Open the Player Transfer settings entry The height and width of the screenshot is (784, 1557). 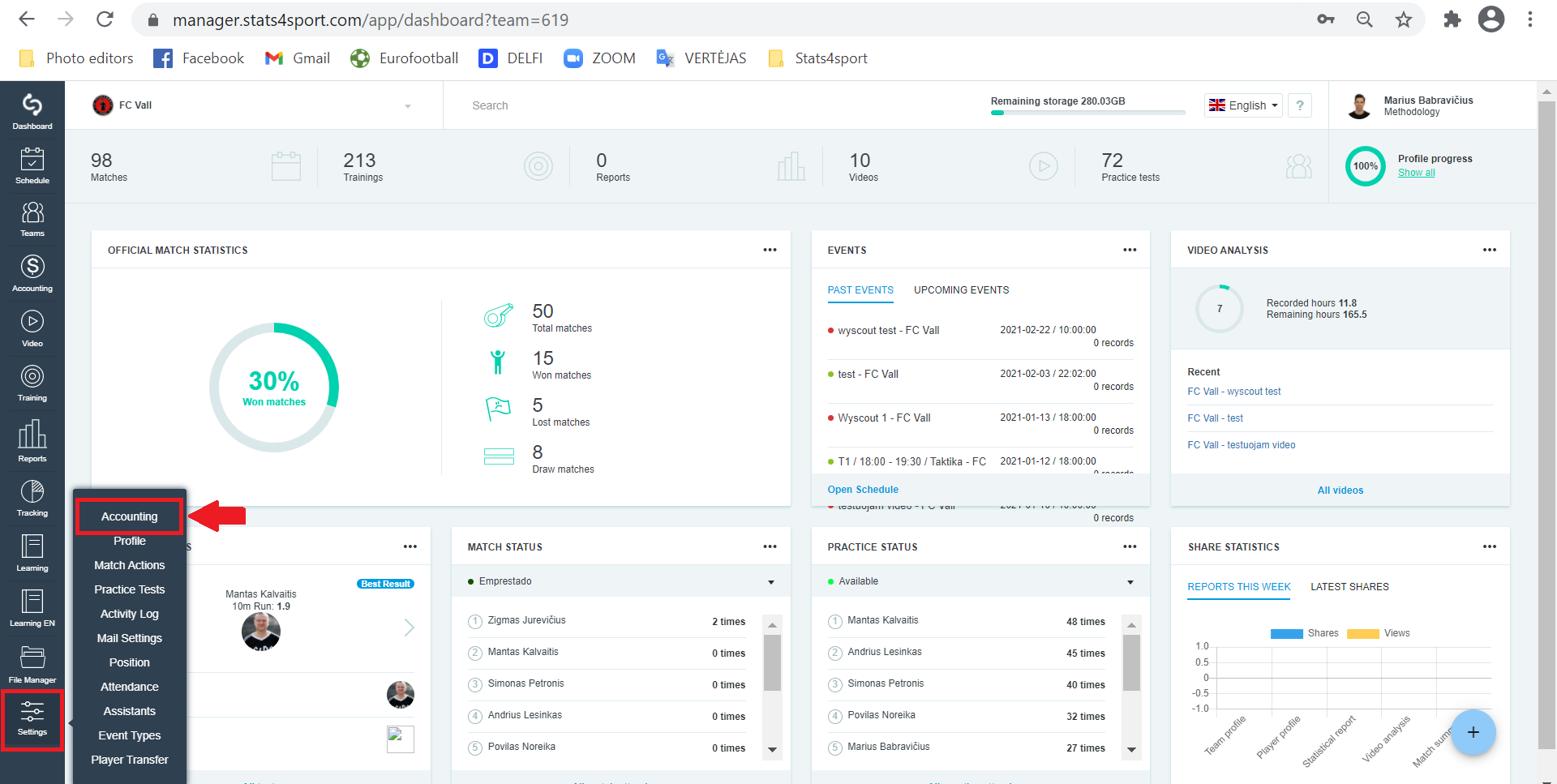[130, 760]
